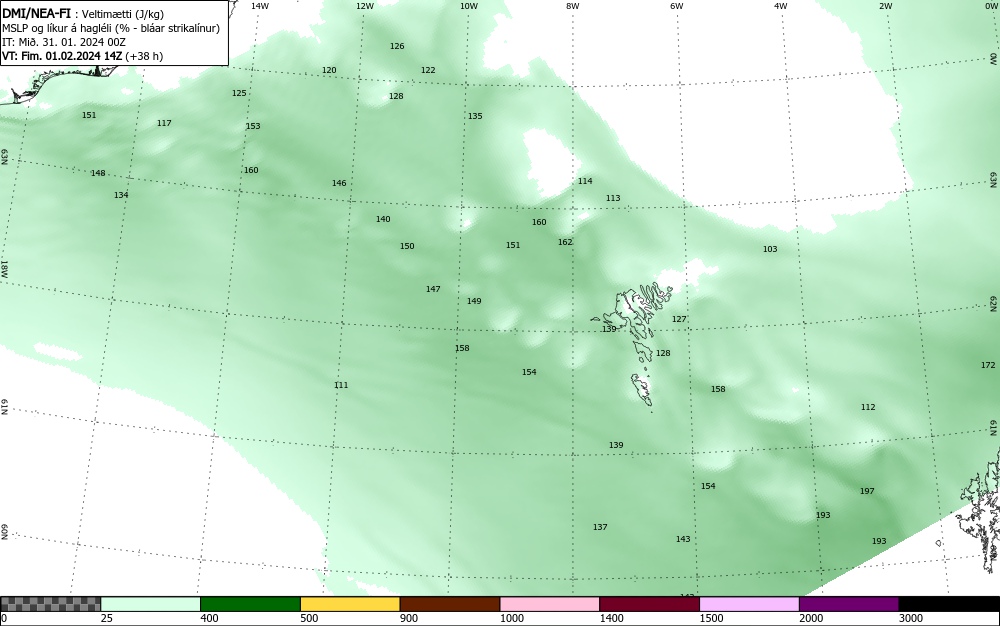The height and width of the screenshot is (626, 1000).
Task: Select the '10W' longitude label
Action: tap(469, 6)
